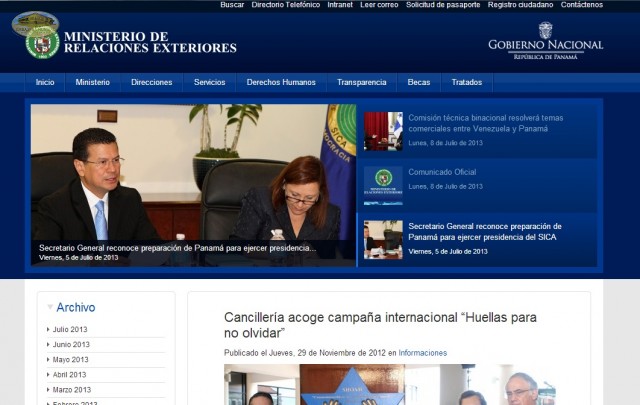Expand the Julio 2013 archive arrow
This screenshot has height=405, width=640.
(x=48, y=329)
